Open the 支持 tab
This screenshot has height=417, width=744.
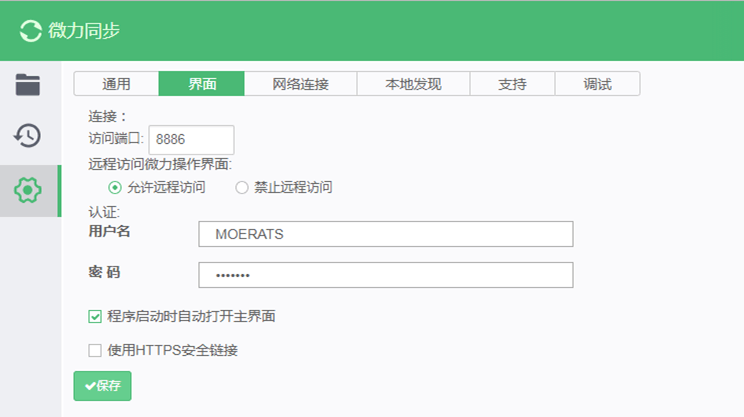(512, 84)
